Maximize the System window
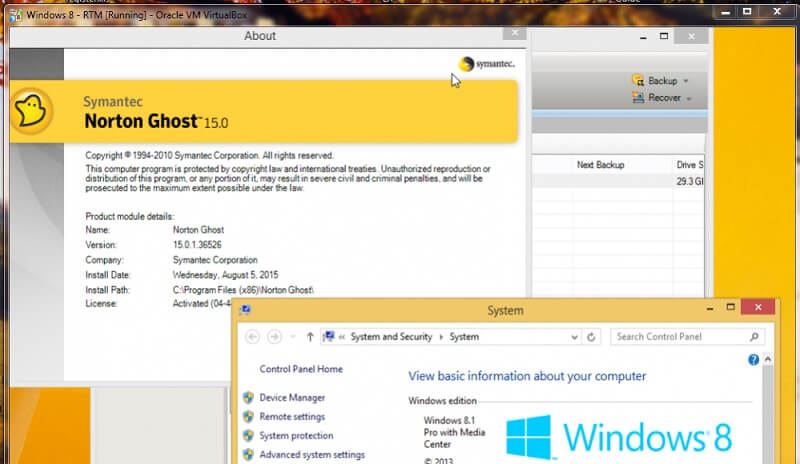Image resolution: width=800 pixels, height=464 pixels. pos(731,307)
